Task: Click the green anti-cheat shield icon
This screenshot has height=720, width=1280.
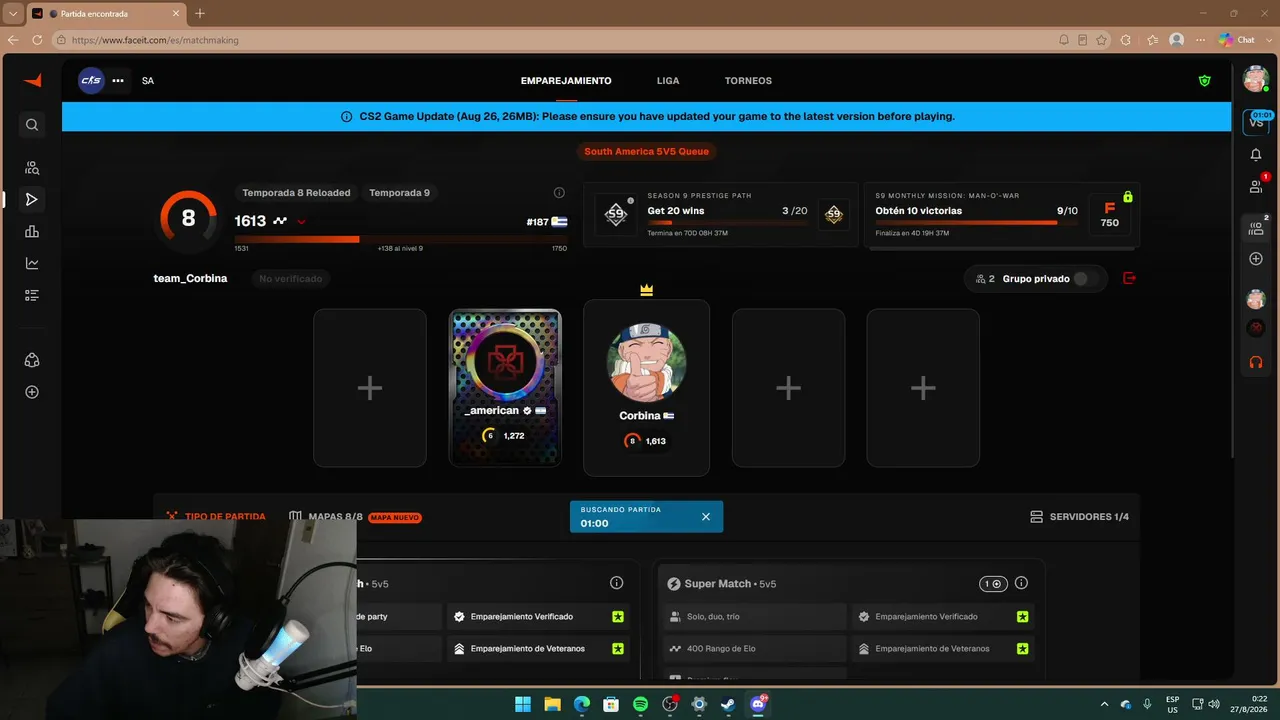Action: coord(1205,81)
